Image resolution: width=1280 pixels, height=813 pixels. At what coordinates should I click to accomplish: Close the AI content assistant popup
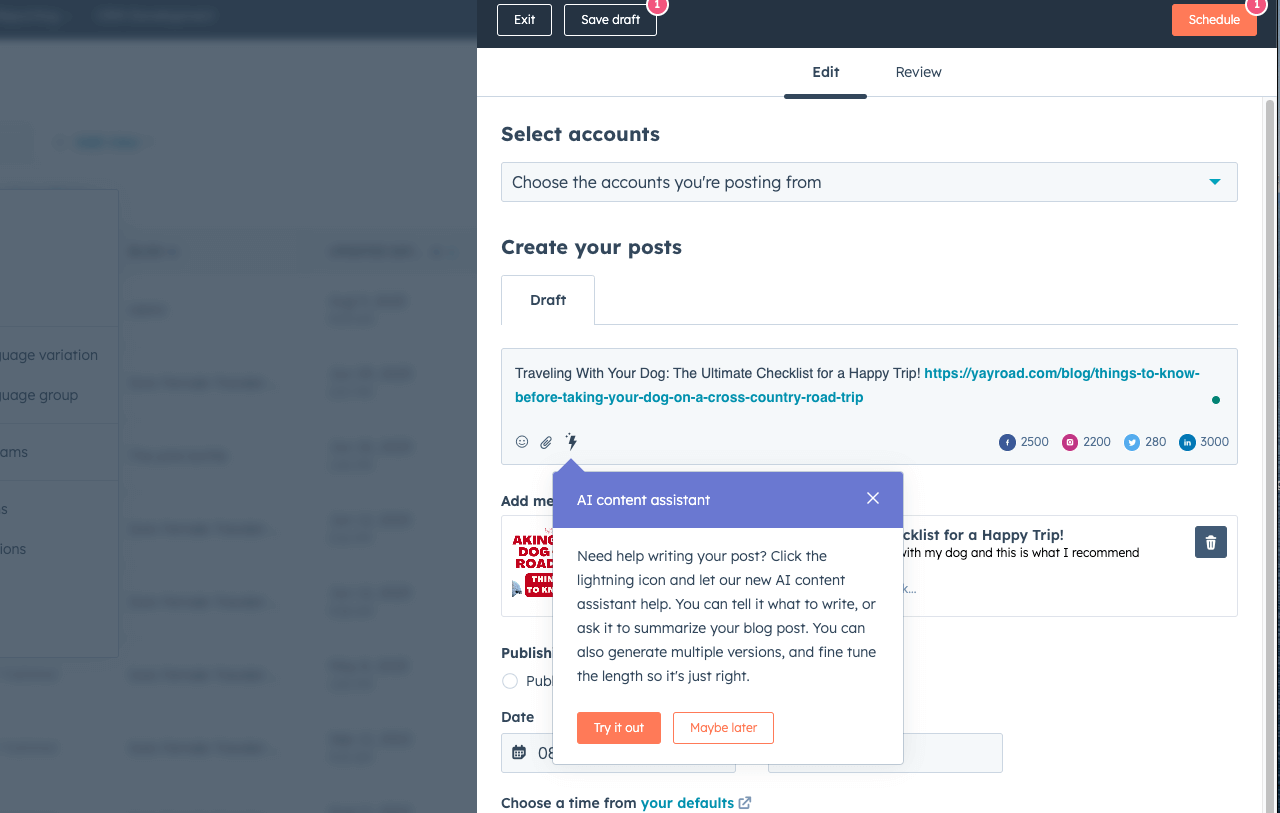click(873, 498)
